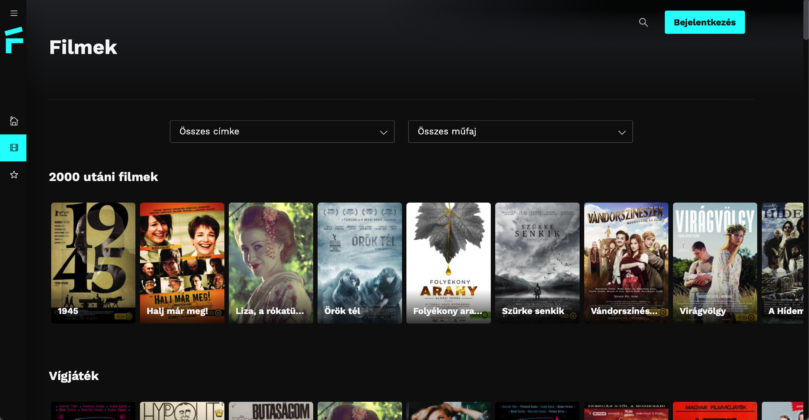Click the Virágvölgy film thumbnail

(715, 262)
